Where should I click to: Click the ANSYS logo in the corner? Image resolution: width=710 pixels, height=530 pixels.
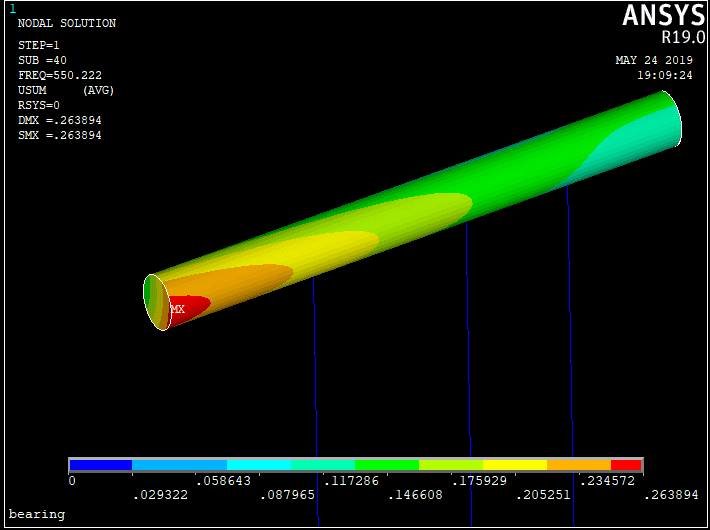[664, 15]
